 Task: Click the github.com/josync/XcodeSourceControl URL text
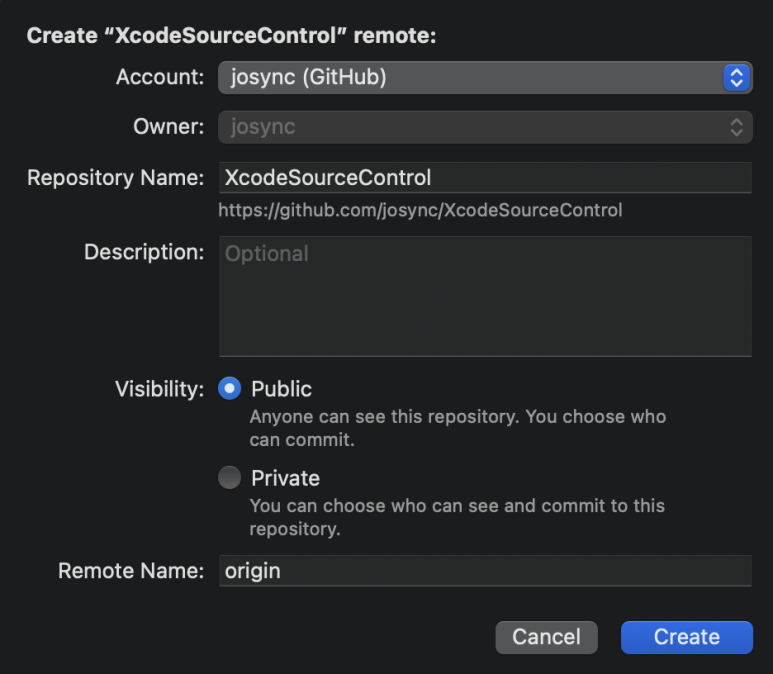tap(420, 211)
